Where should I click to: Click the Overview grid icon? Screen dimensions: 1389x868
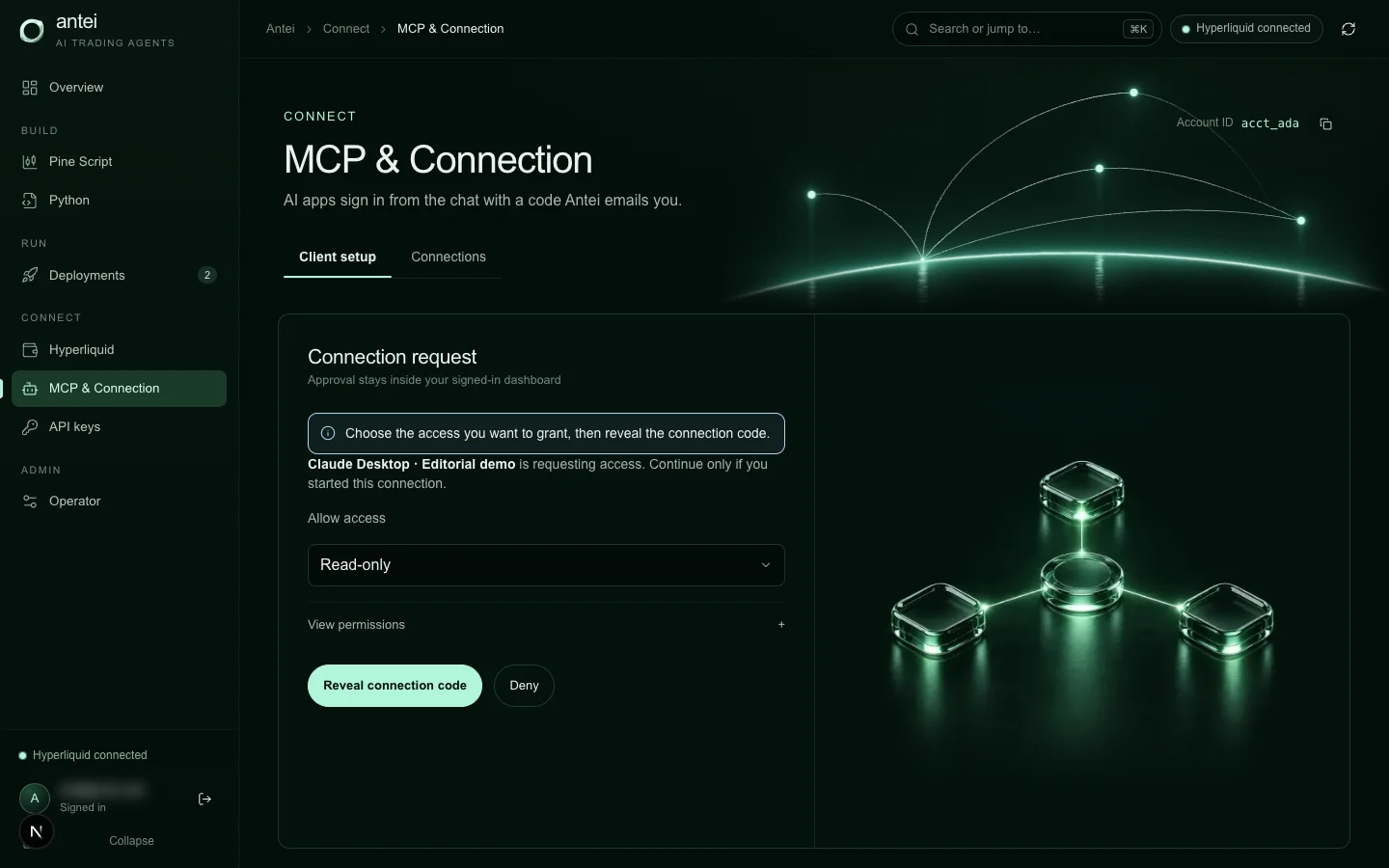click(x=30, y=88)
